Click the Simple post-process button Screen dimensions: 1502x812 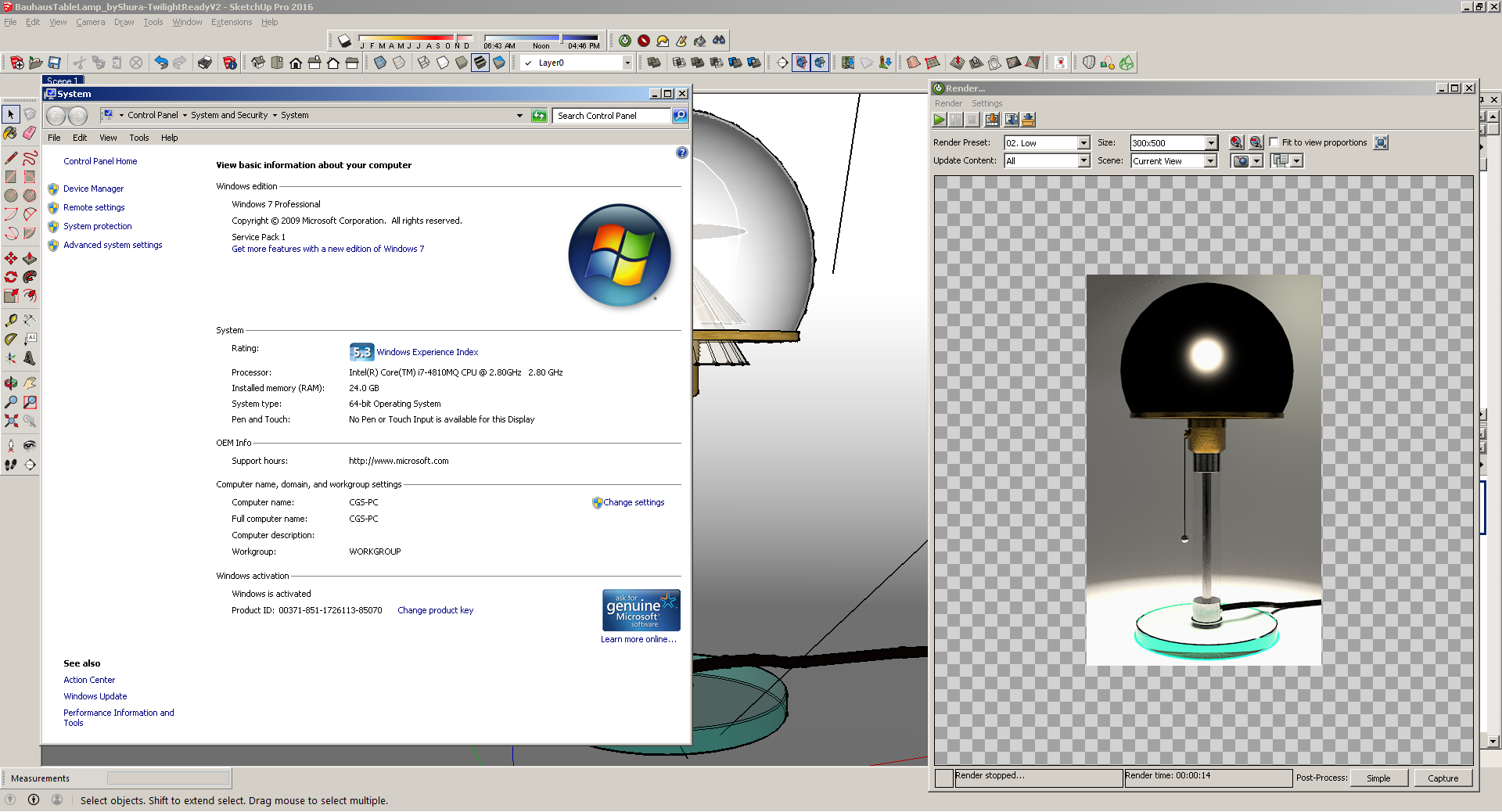(x=1378, y=778)
